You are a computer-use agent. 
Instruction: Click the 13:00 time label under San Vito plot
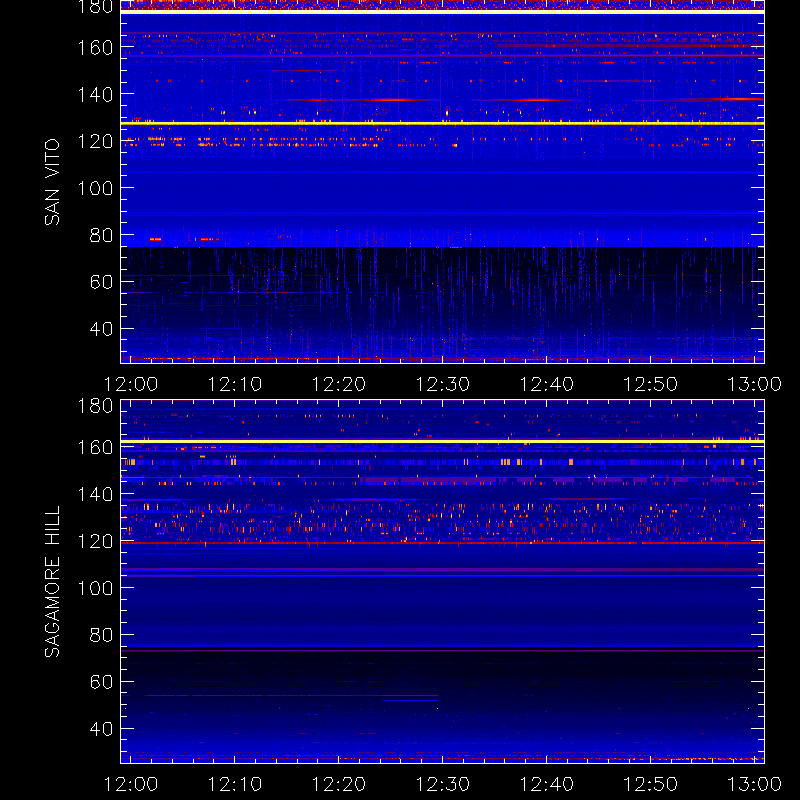755,384
